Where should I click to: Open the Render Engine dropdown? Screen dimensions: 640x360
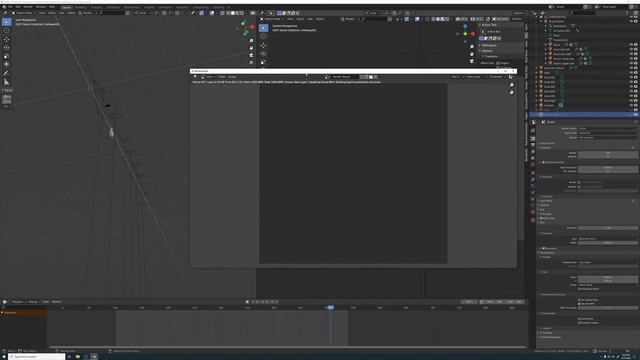[607, 128]
